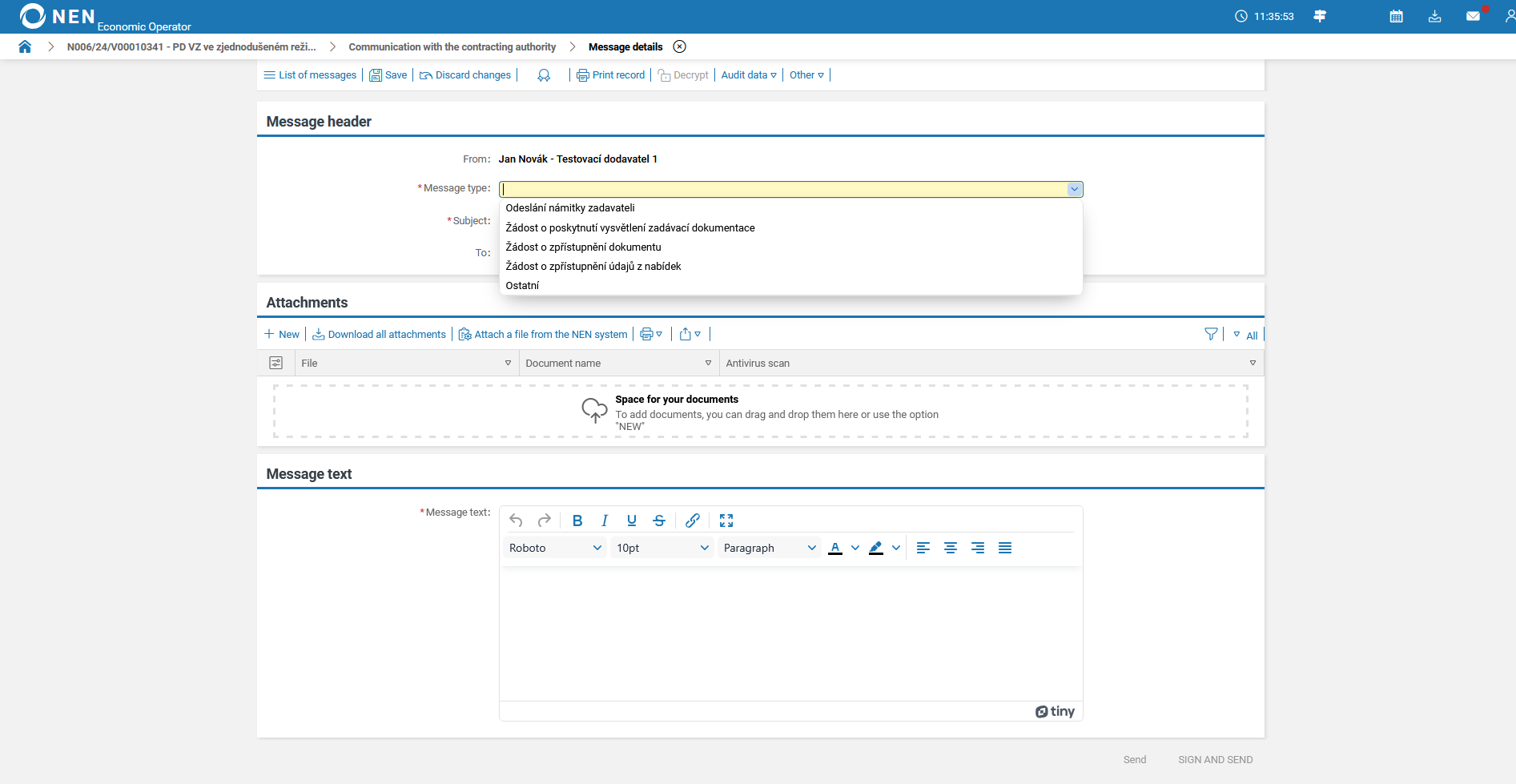The image size is (1516, 784).
Task: Open the Roboto font family dropdown
Action: [554, 548]
